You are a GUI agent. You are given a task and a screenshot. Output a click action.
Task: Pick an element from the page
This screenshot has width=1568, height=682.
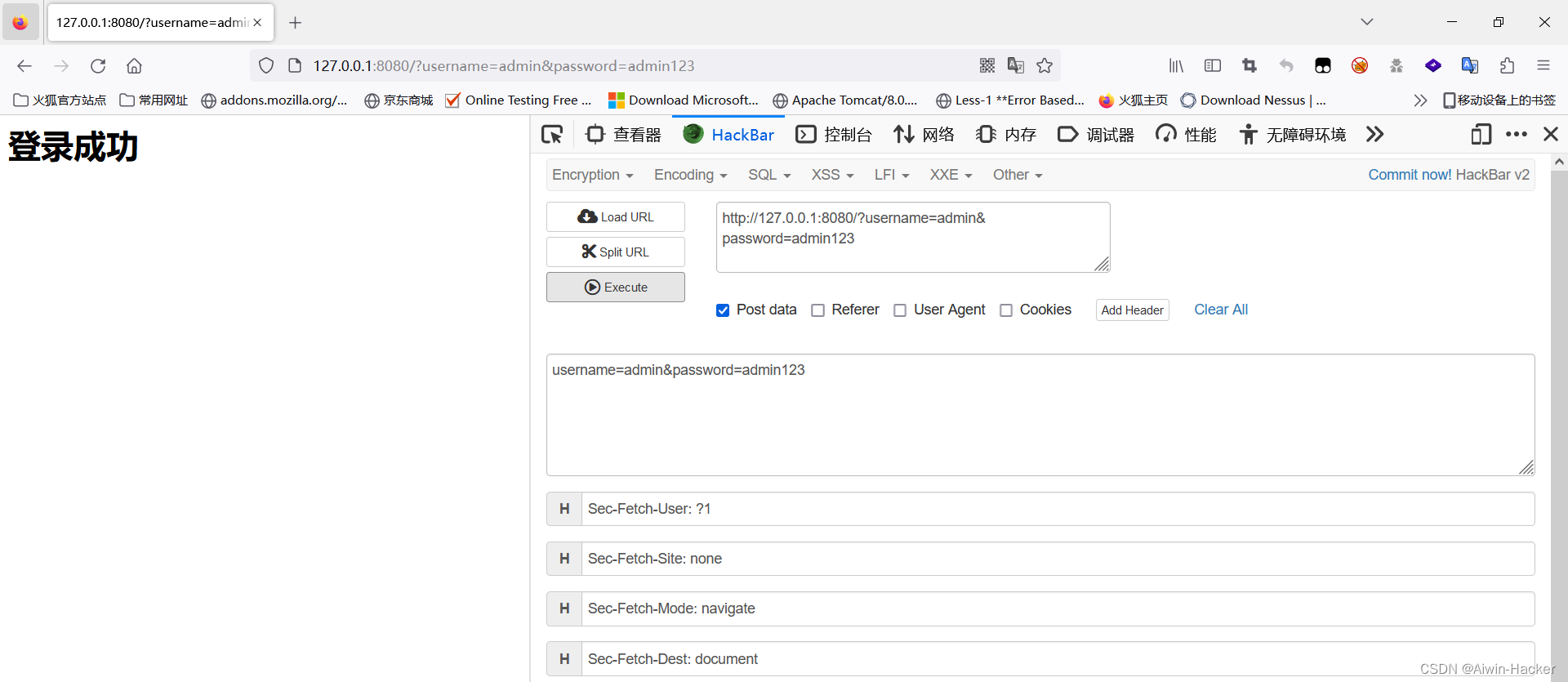pyautogui.click(x=552, y=134)
